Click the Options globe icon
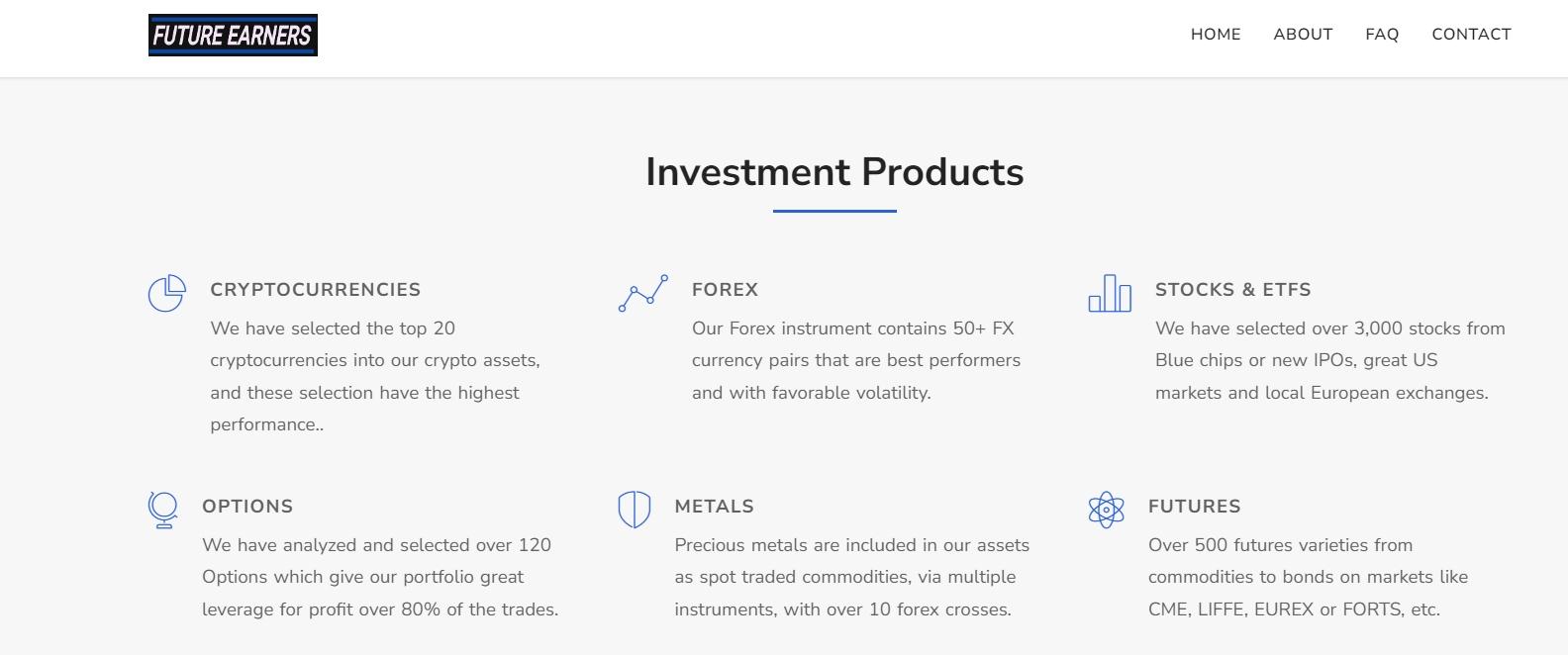Viewport: 1568px width, 655px height. [x=162, y=510]
